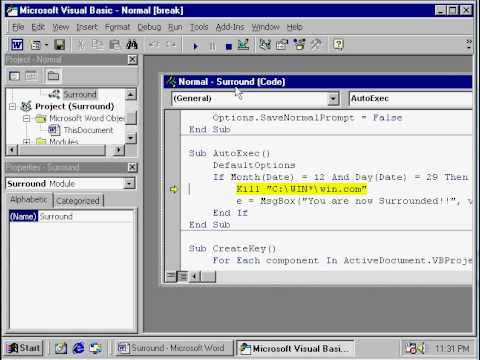Open the Surround Module object dropdown
Screen dimensions: 480x360
coord(129,183)
